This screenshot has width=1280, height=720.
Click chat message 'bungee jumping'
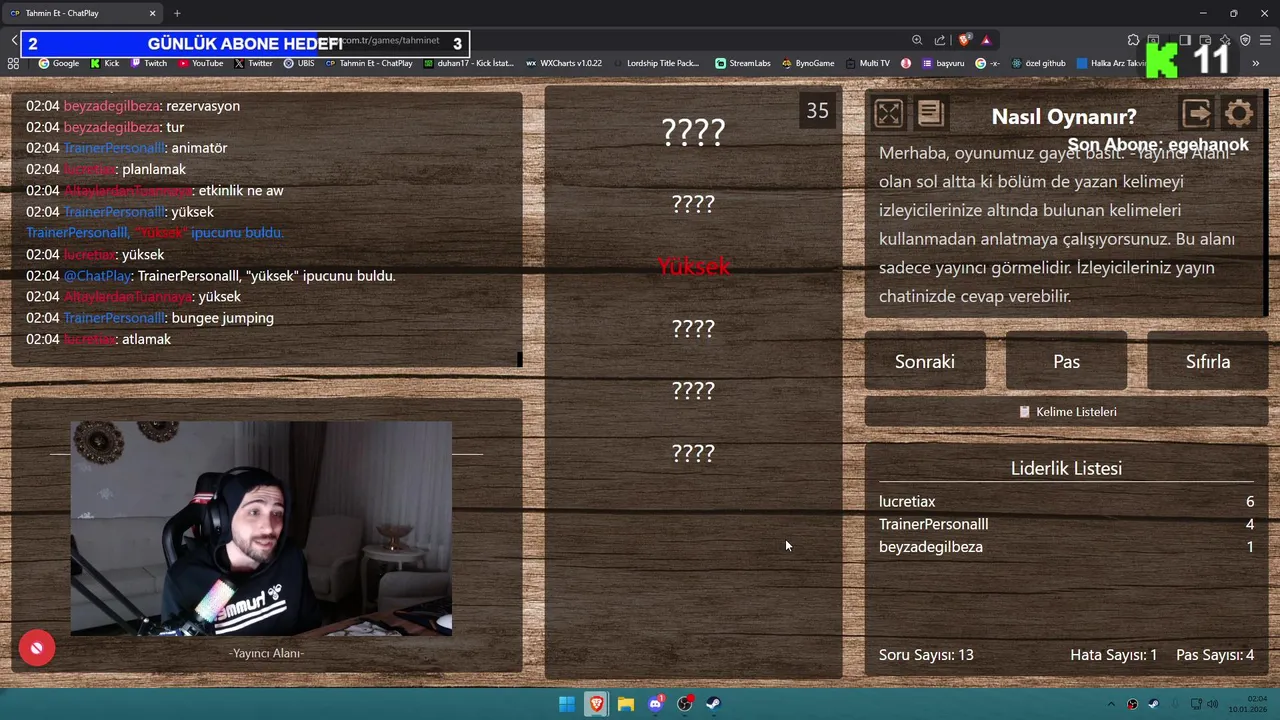(223, 318)
